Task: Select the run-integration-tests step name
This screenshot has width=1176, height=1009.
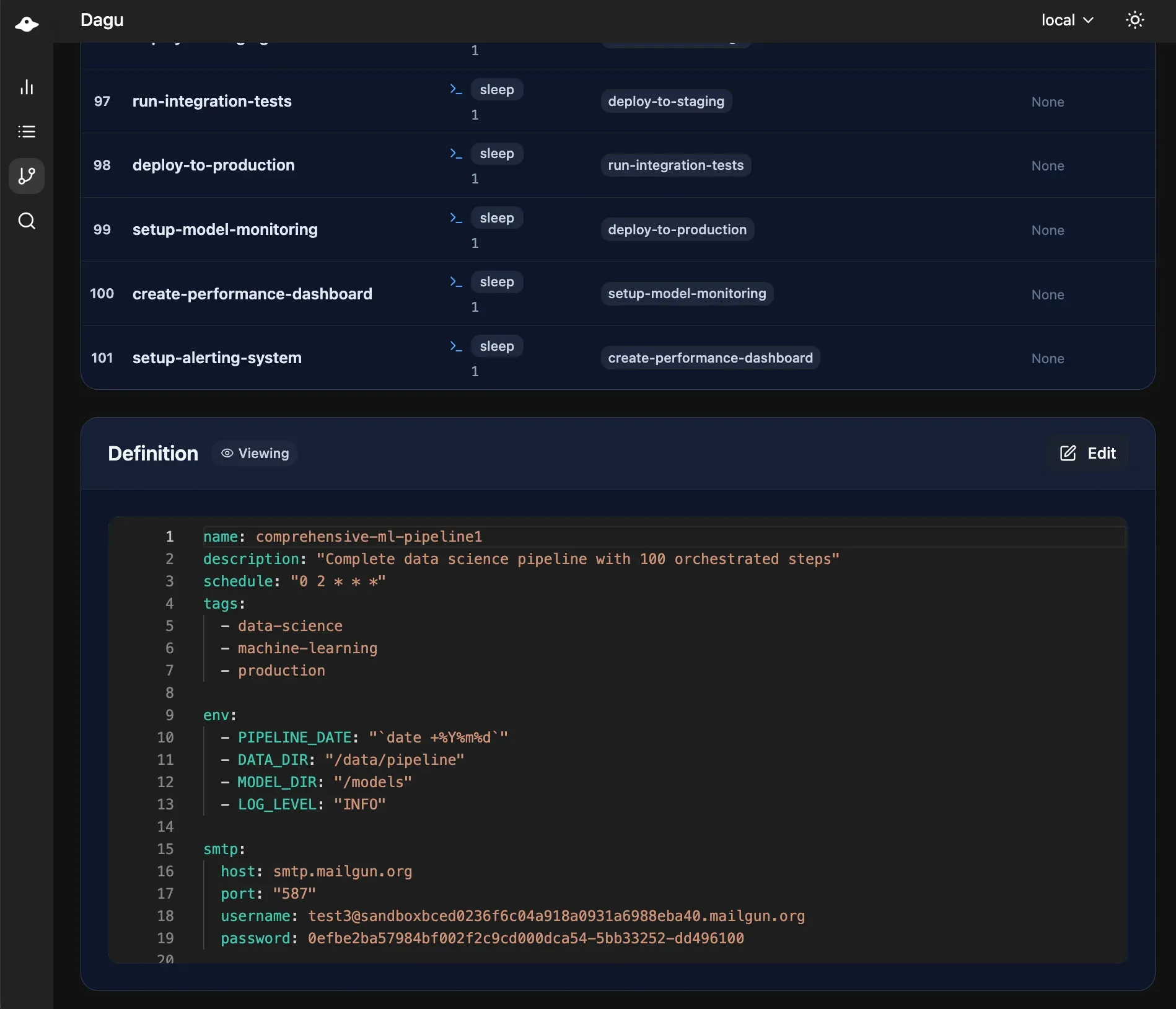Action: click(x=212, y=101)
